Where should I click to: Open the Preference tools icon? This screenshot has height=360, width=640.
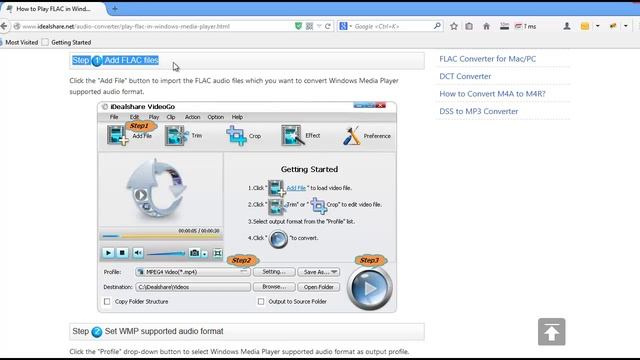(352, 136)
